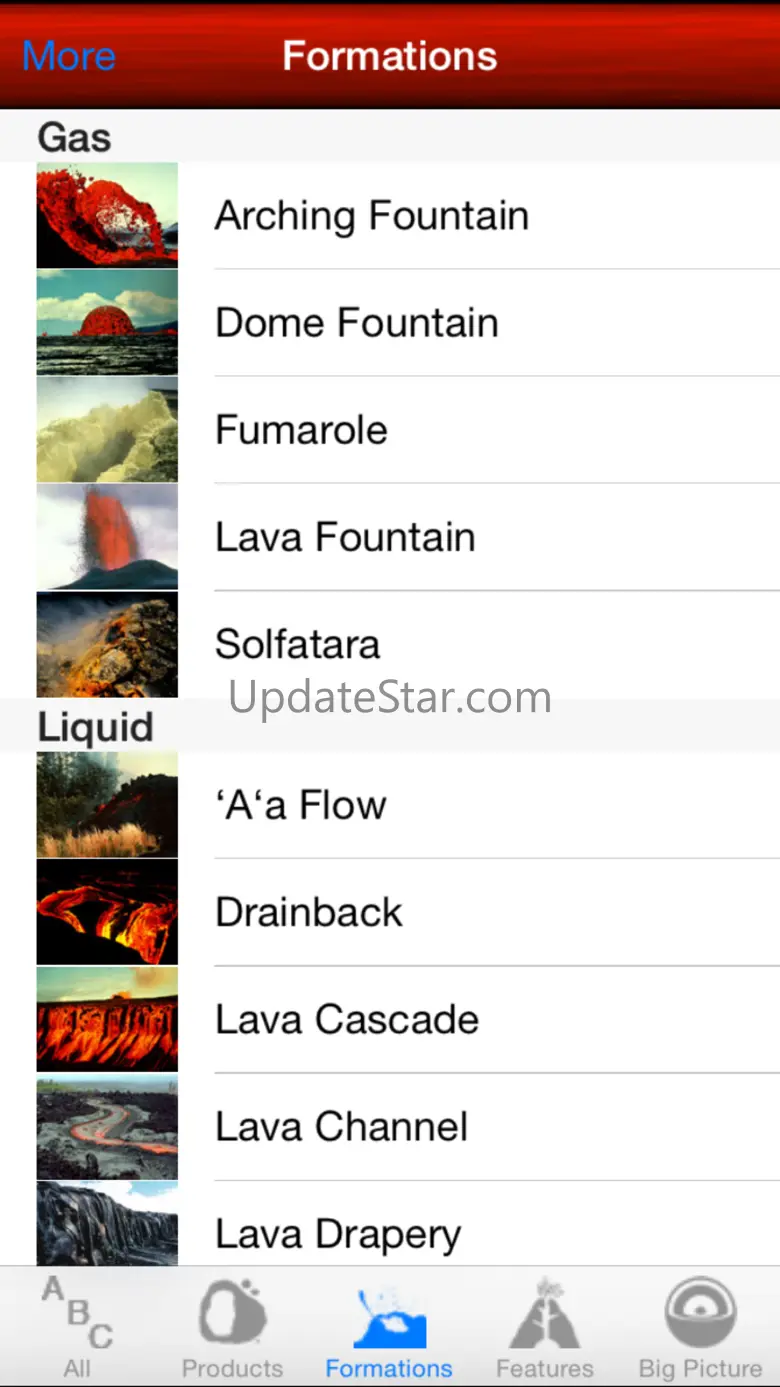This screenshot has width=780, height=1387.
Task: Select the Formations volcano tab icon
Action: (x=389, y=1313)
